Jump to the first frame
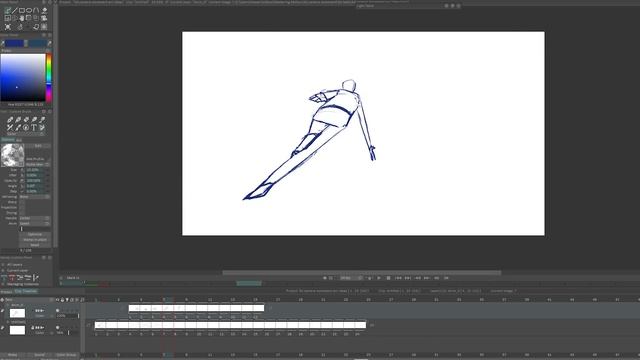The image size is (640, 360). click(398, 278)
